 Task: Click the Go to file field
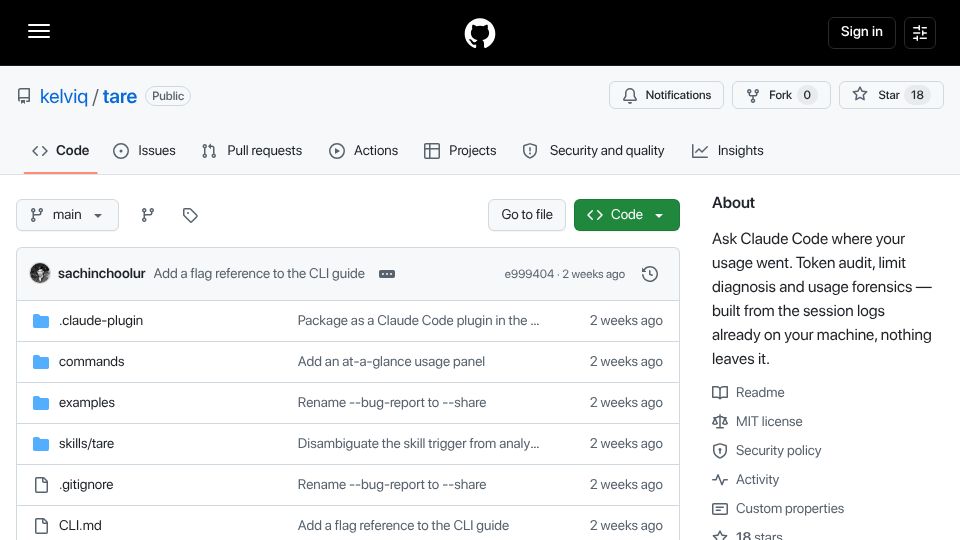[x=527, y=215]
